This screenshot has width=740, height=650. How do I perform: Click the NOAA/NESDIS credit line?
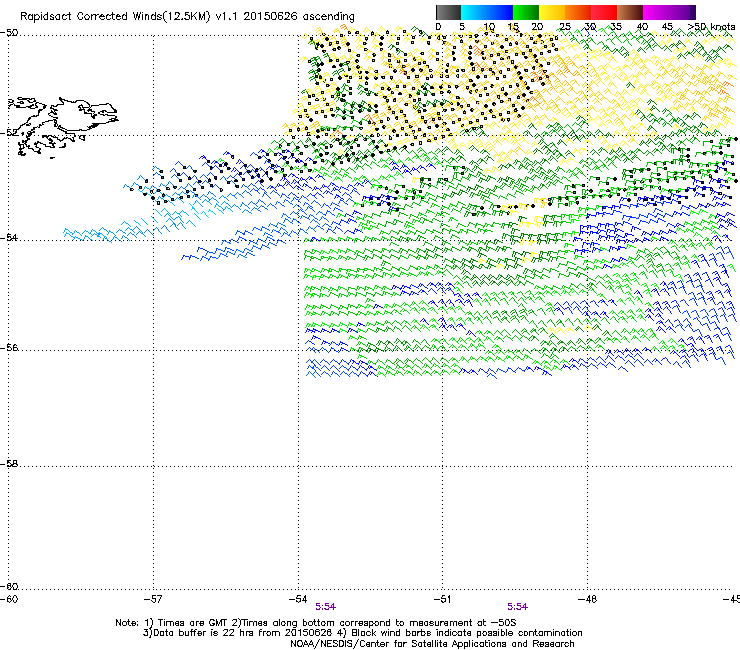[x=432, y=644]
